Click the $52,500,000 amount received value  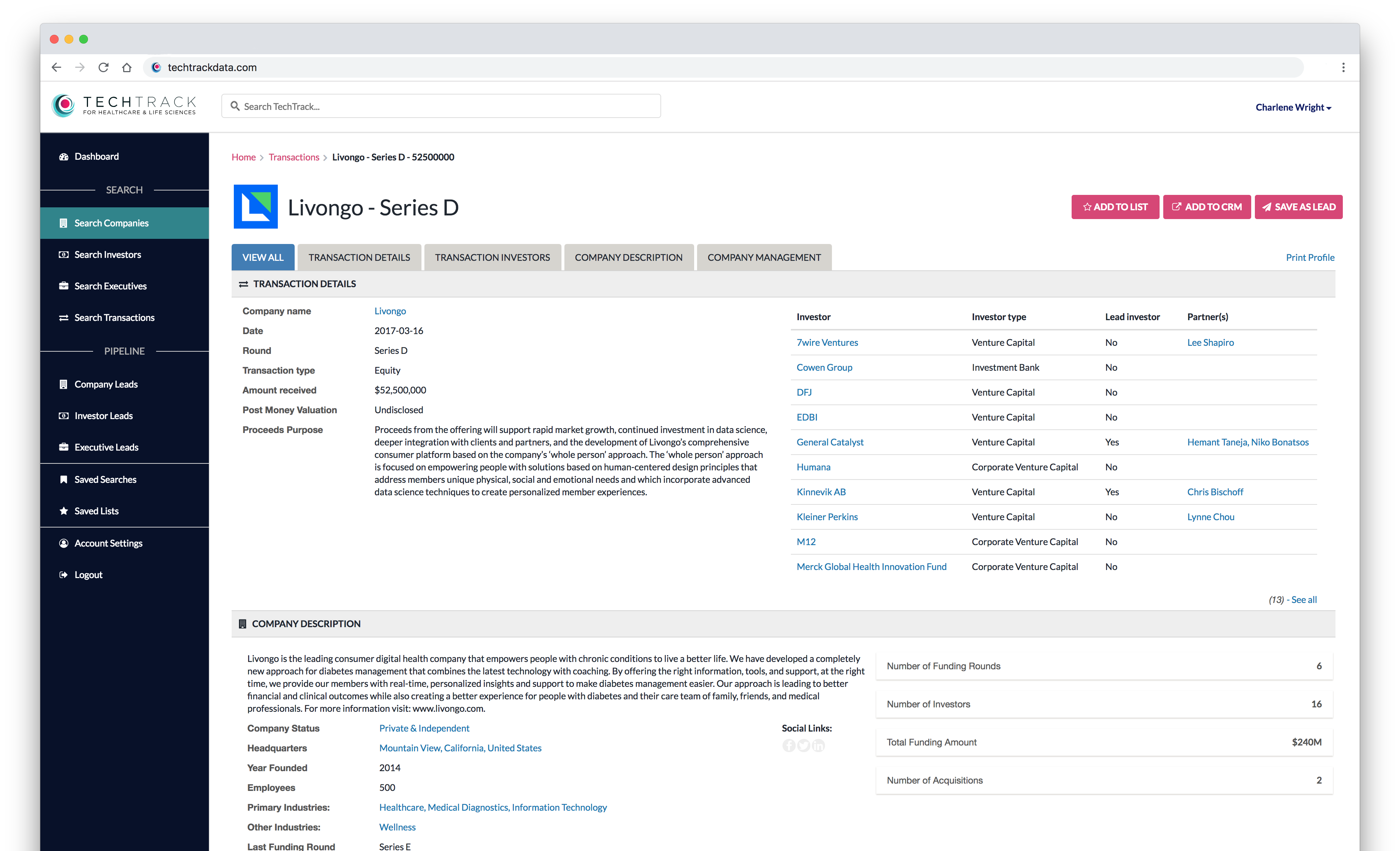(x=400, y=390)
